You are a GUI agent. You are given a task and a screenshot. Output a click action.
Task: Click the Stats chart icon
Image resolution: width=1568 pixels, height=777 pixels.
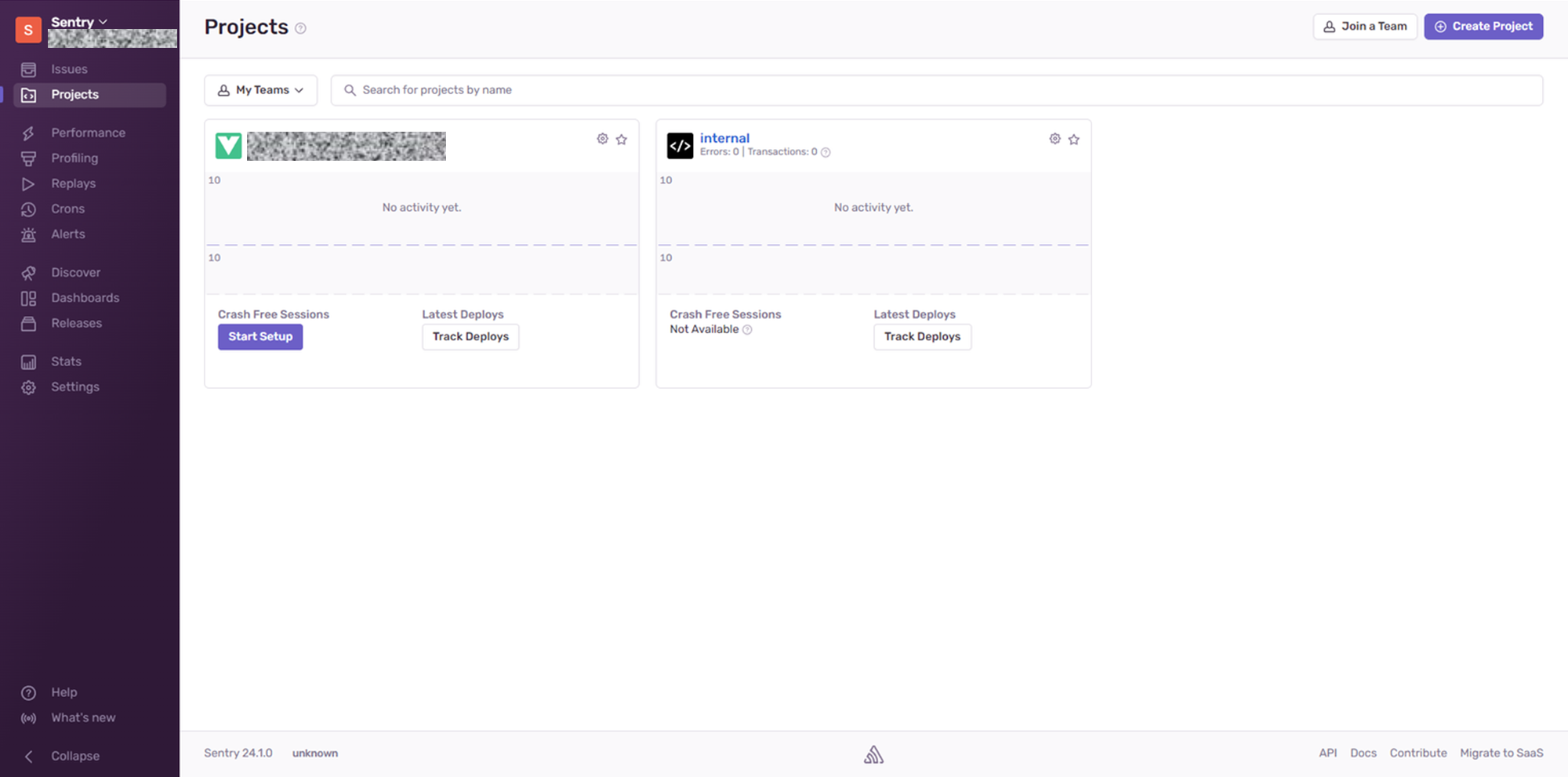click(x=28, y=362)
